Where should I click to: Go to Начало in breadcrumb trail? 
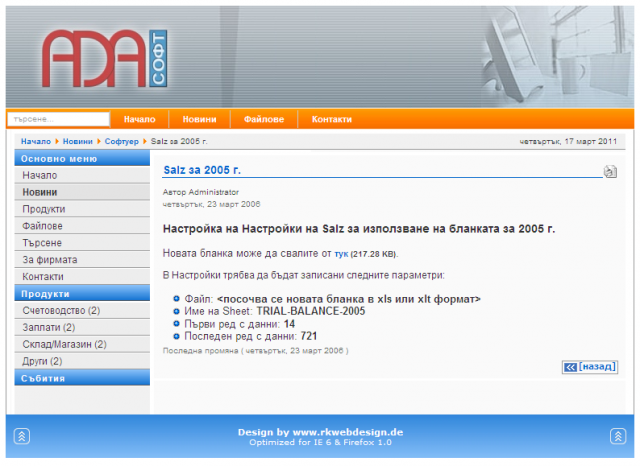pyautogui.click(x=36, y=141)
